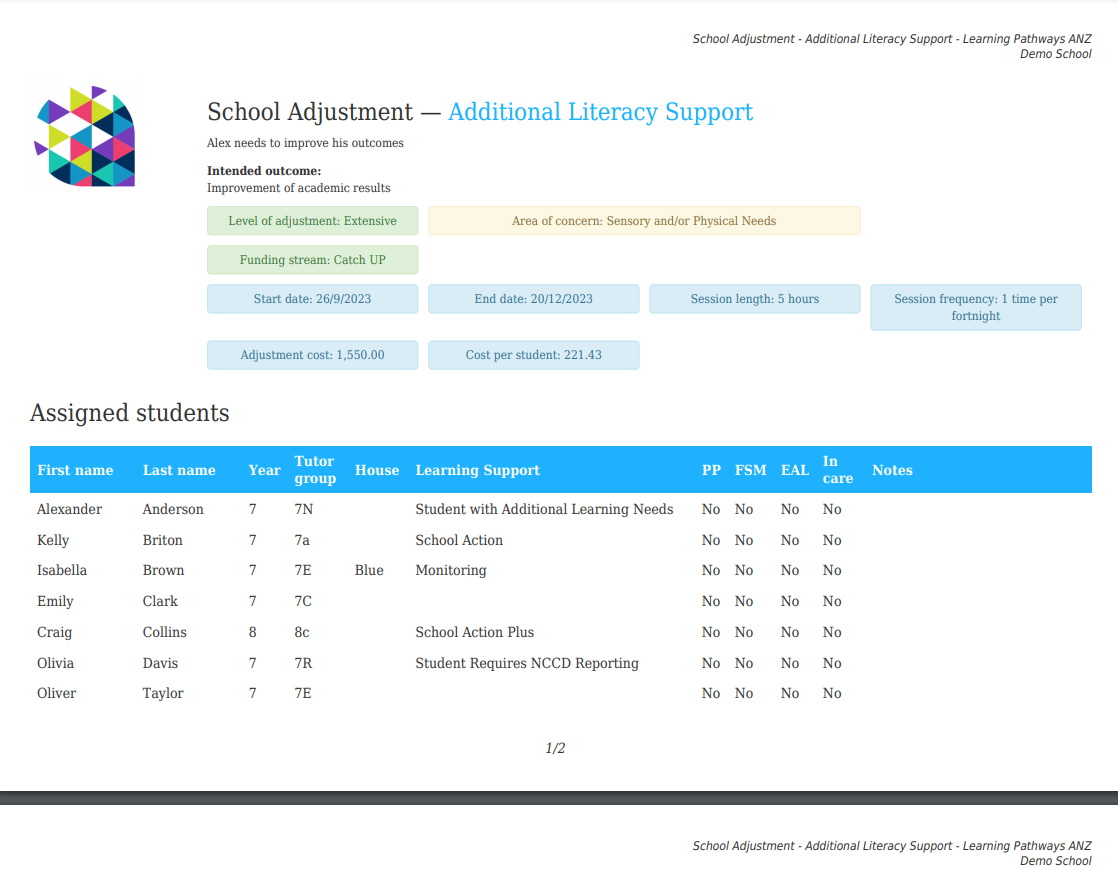Image resolution: width=1118 pixels, height=870 pixels.
Task: Click Student with Additional Learning Needs
Action: pyautogui.click(x=545, y=509)
